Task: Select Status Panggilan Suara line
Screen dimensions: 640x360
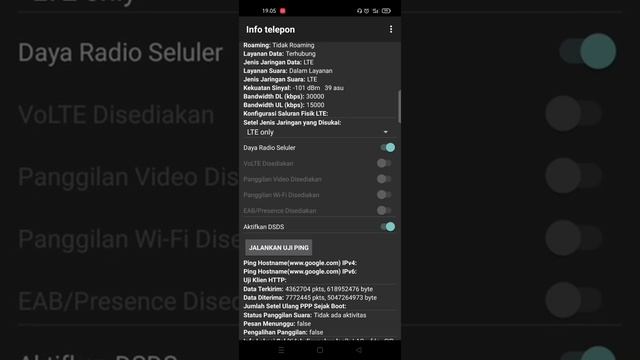Action: [305, 315]
